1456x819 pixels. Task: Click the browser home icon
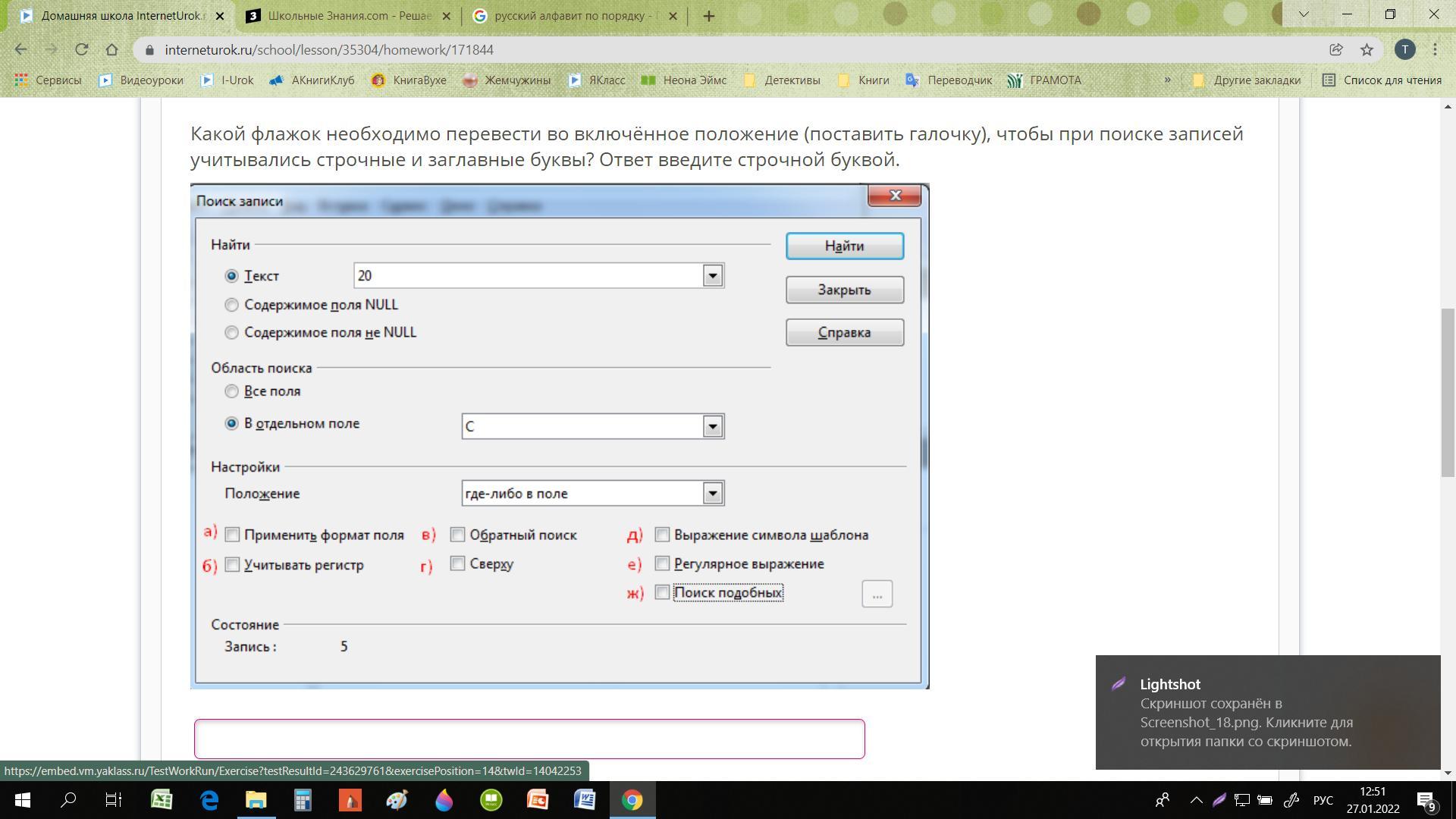pos(111,49)
